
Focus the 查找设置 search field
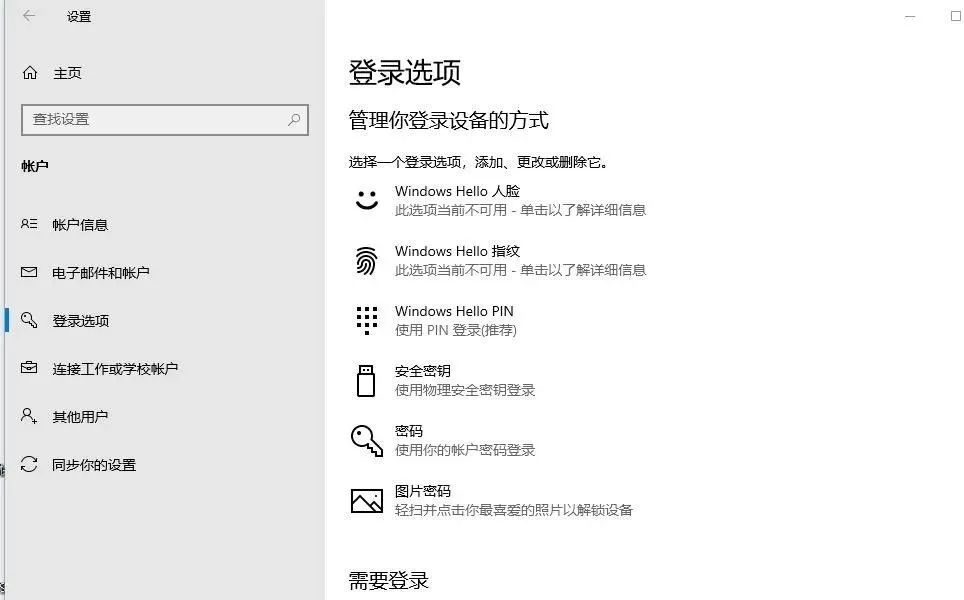tap(165, 119)
